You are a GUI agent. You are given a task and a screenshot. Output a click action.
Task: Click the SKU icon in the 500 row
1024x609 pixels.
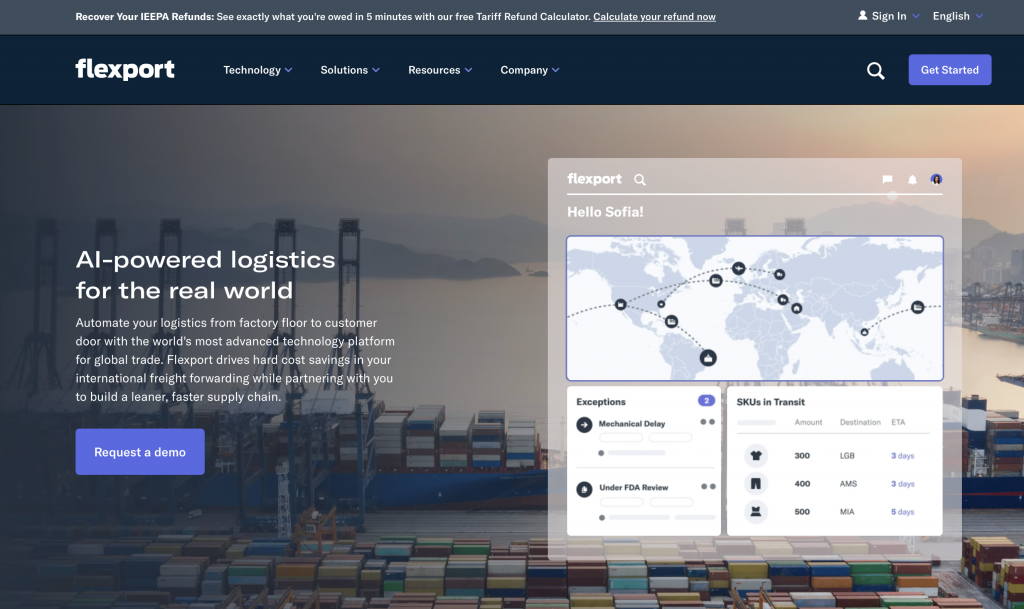point(756,512)
